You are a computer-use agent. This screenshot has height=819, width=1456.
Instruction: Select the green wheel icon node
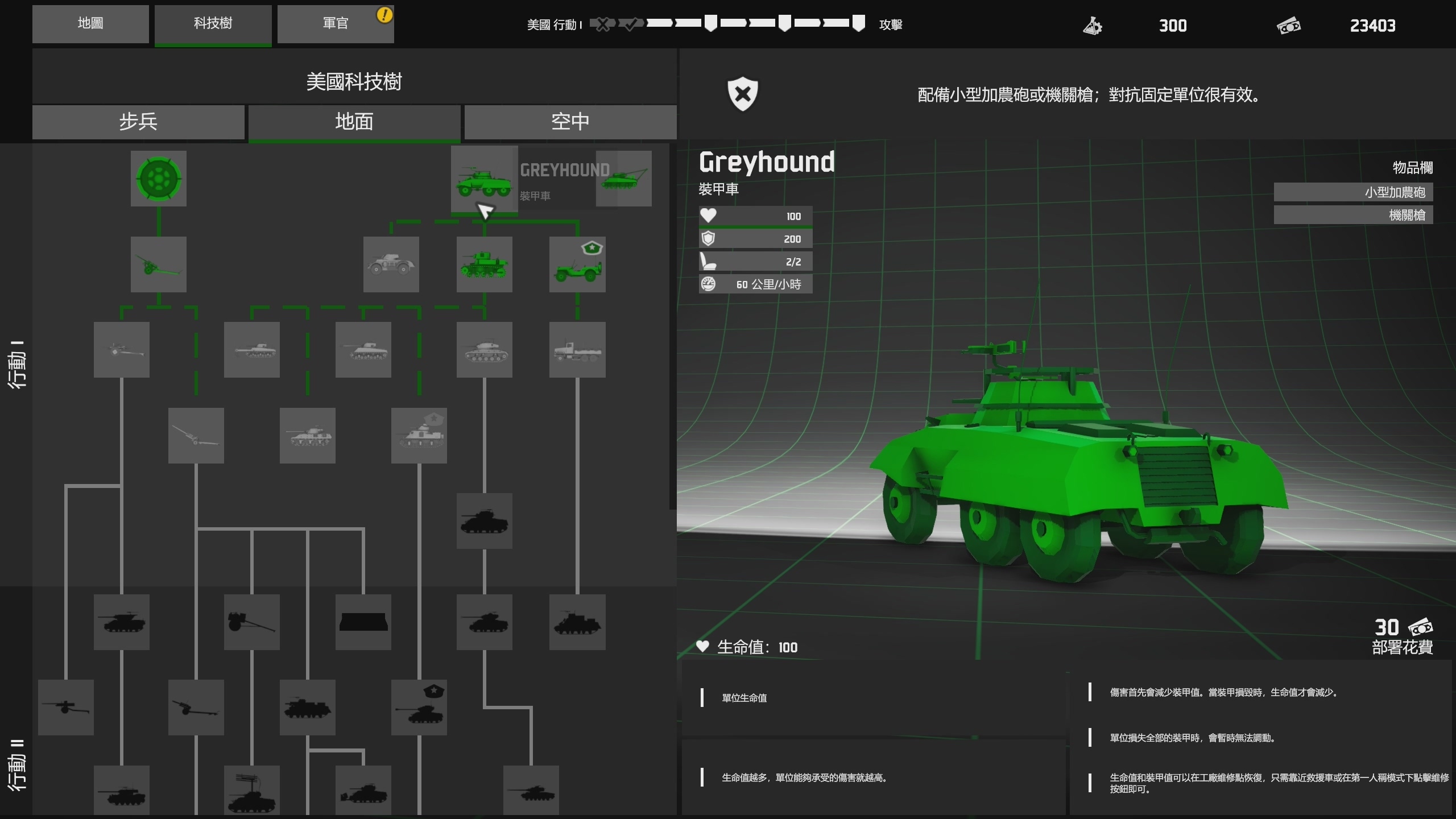[x=158, y=179]
